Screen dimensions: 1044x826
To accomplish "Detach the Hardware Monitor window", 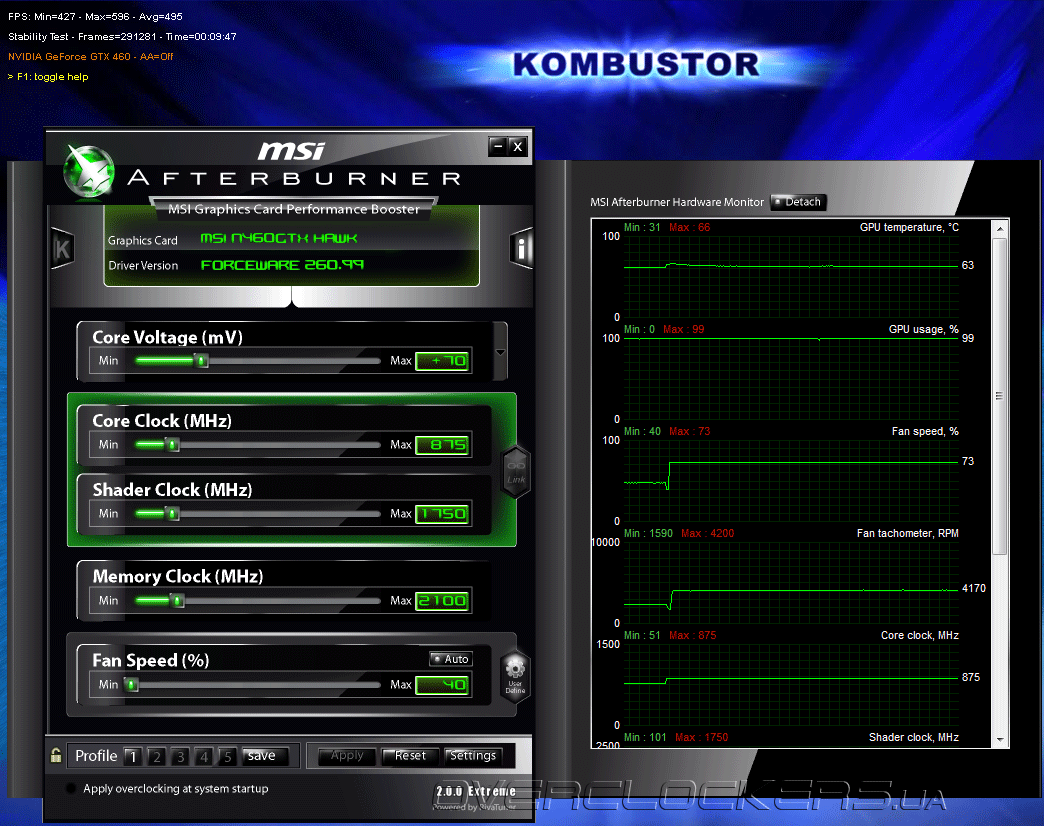I will pos(798,202).
